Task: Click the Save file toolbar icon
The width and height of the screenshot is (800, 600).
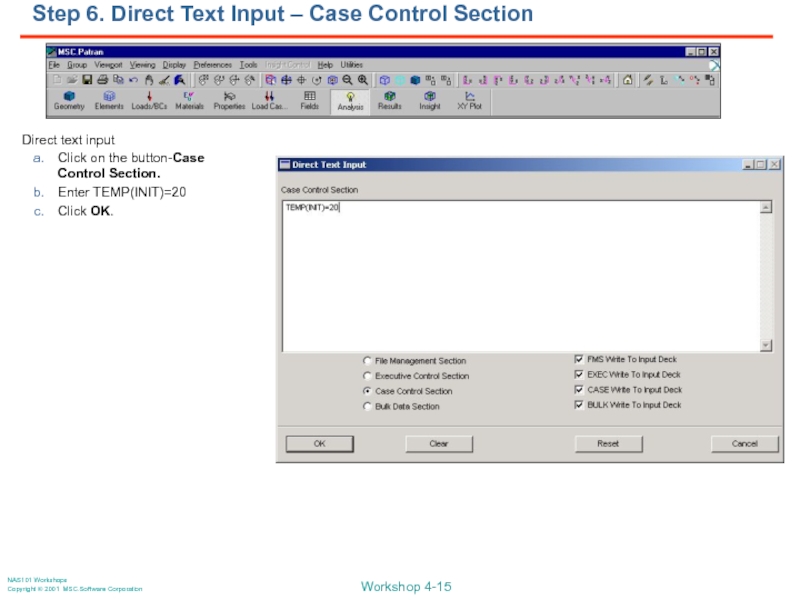Action: point(87,80)
